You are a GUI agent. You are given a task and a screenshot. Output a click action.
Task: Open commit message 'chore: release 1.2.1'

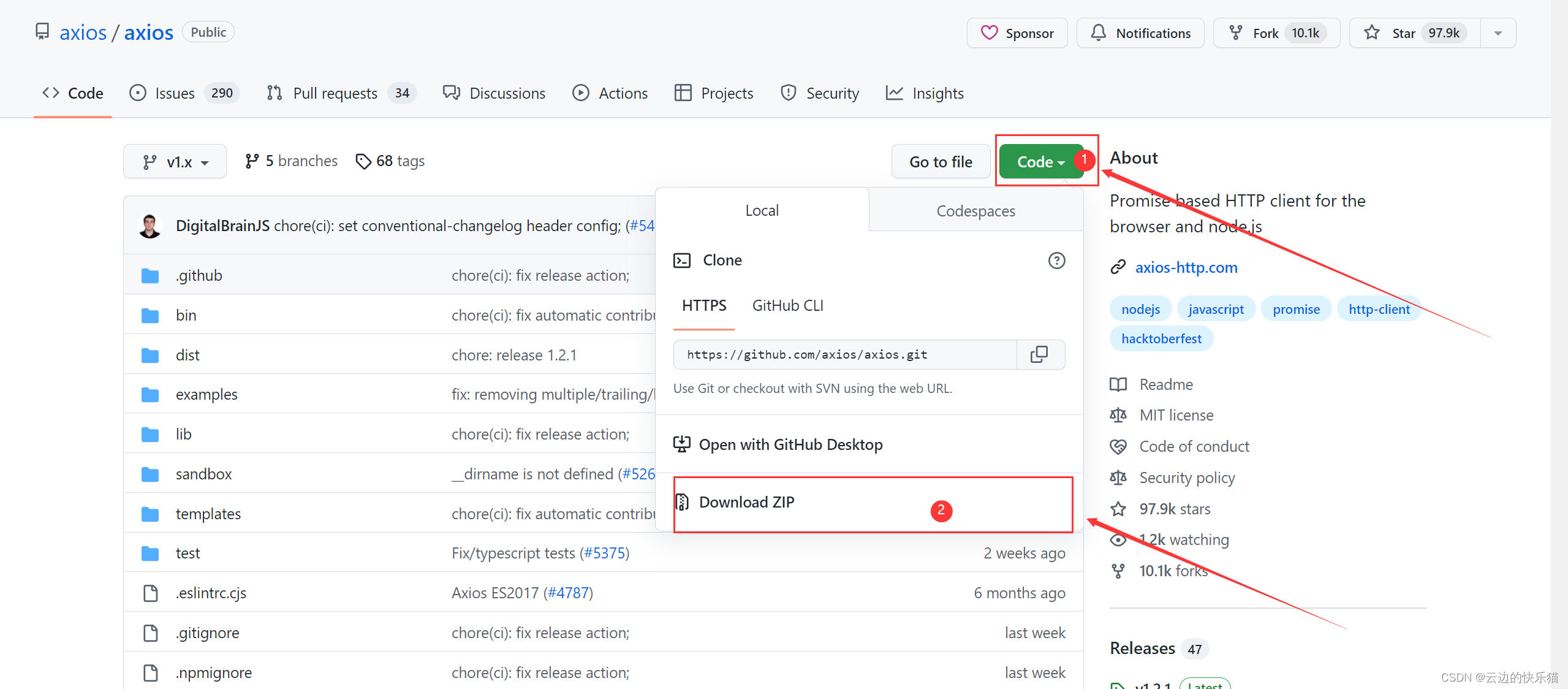514,355
